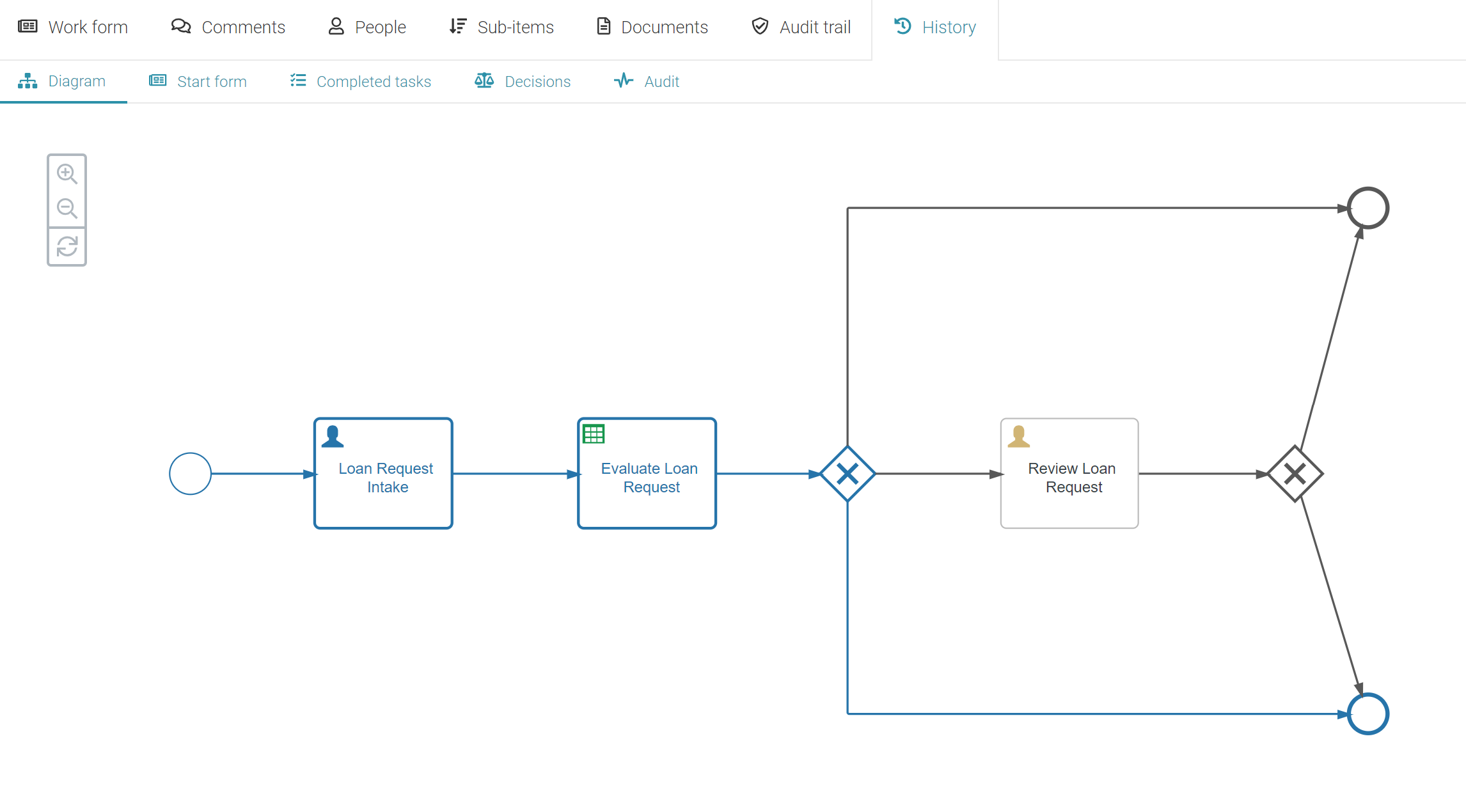Click the Review Loan Request task
Image resolution: width=1466 pixels, height=812 pixels.
(1069, 474)
